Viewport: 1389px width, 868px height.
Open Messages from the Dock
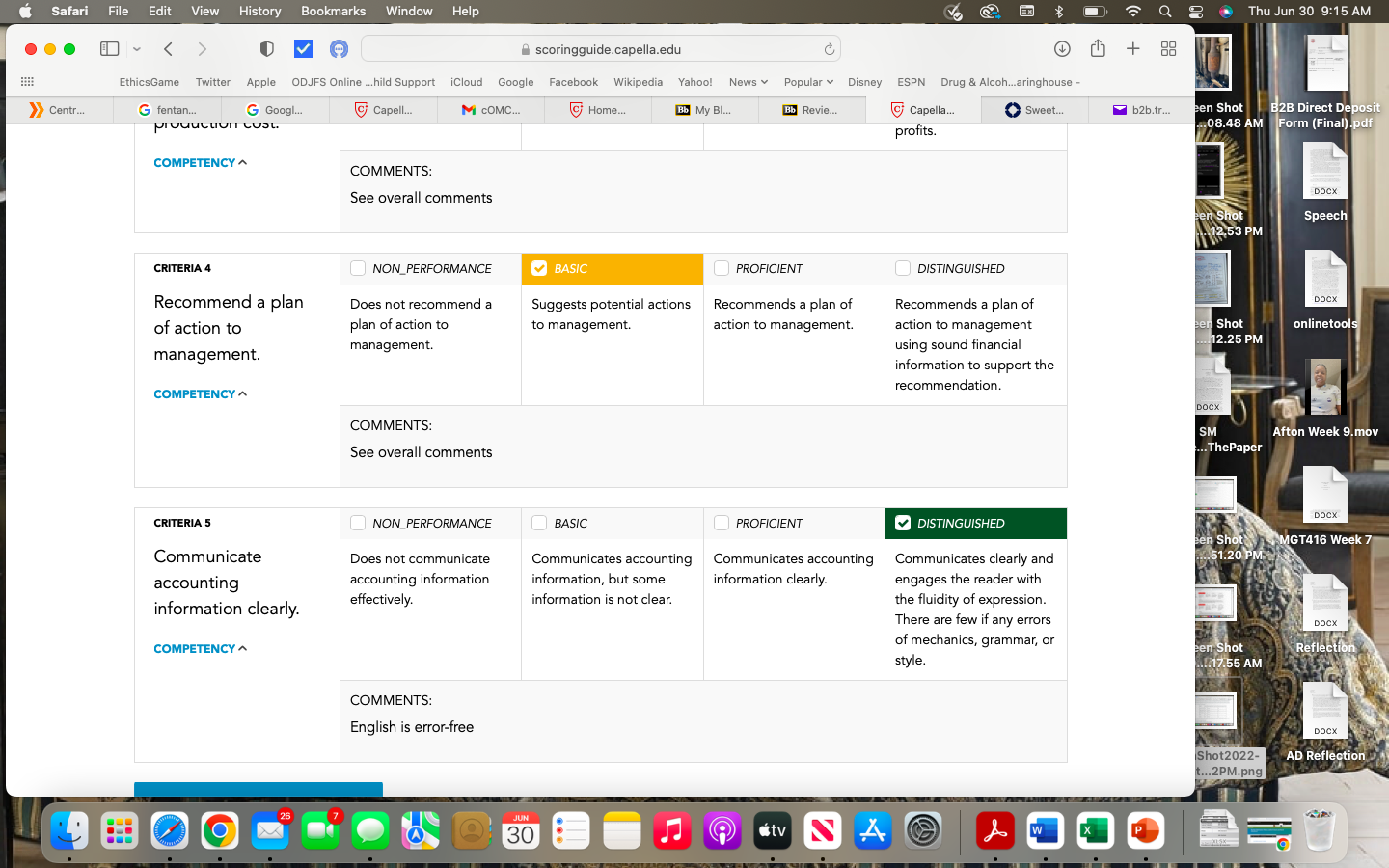pyautogui.click(x=370, y=830)
